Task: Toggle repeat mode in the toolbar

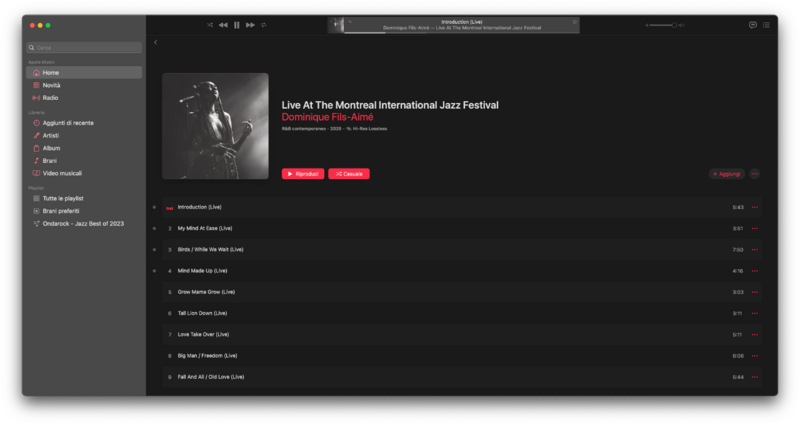Action: (x=264, y=24)
